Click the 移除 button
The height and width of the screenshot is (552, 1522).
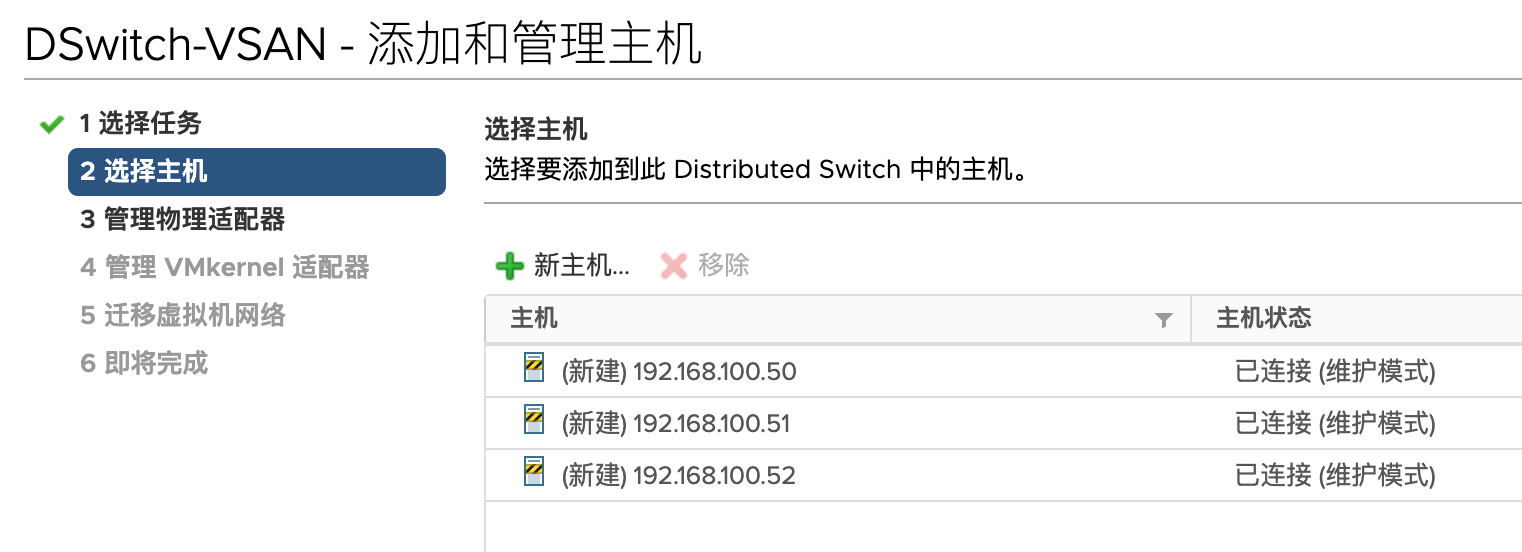[x=705, y=266]
